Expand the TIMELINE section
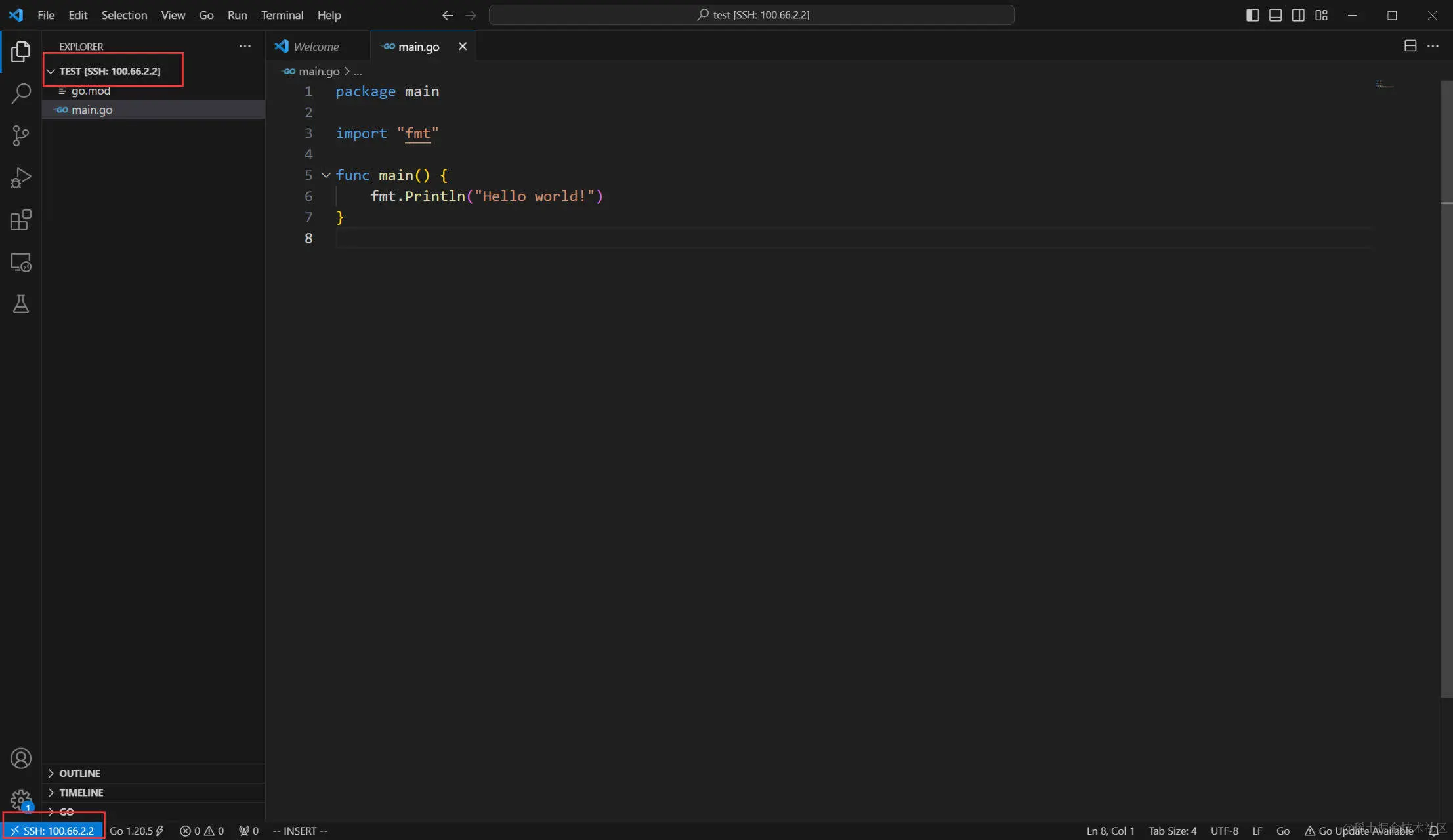The width and height of the screenshot is (1453, 840). [x=81, y=793]
